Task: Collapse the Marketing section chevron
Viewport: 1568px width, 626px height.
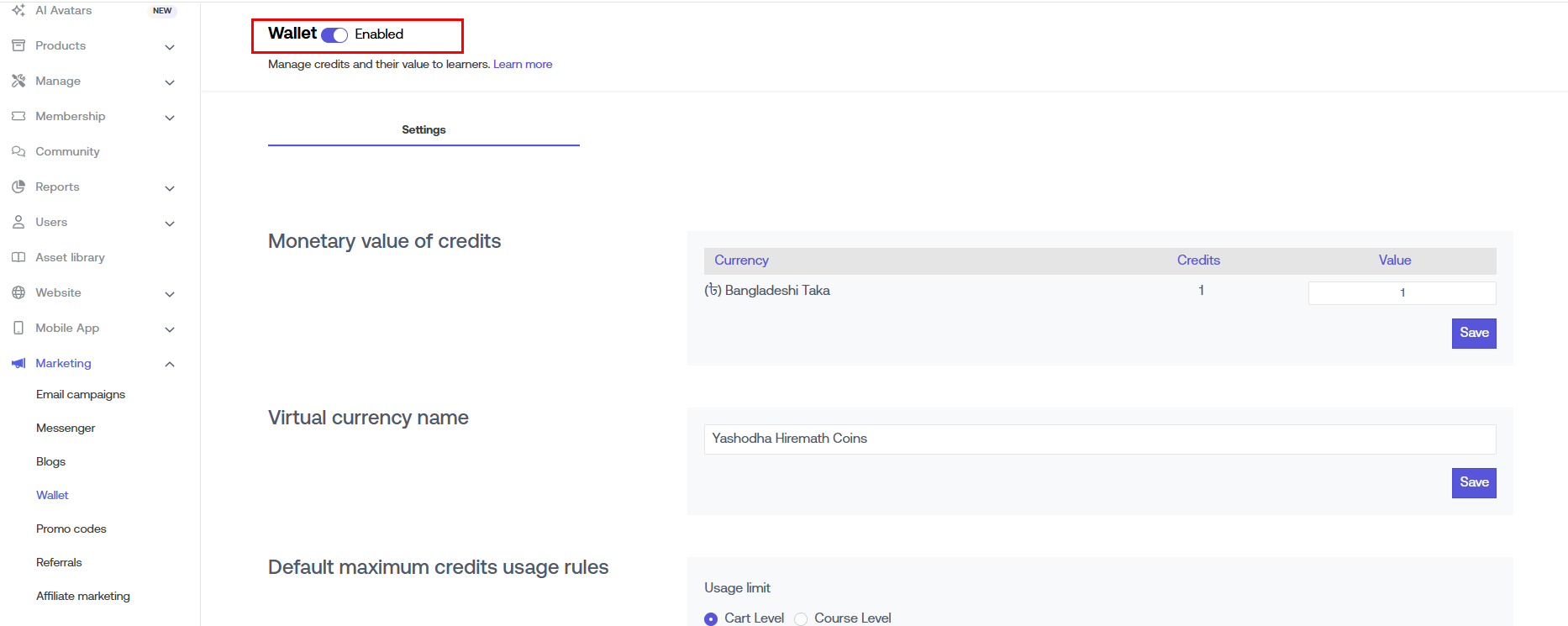Action: [x=170, y=364]
